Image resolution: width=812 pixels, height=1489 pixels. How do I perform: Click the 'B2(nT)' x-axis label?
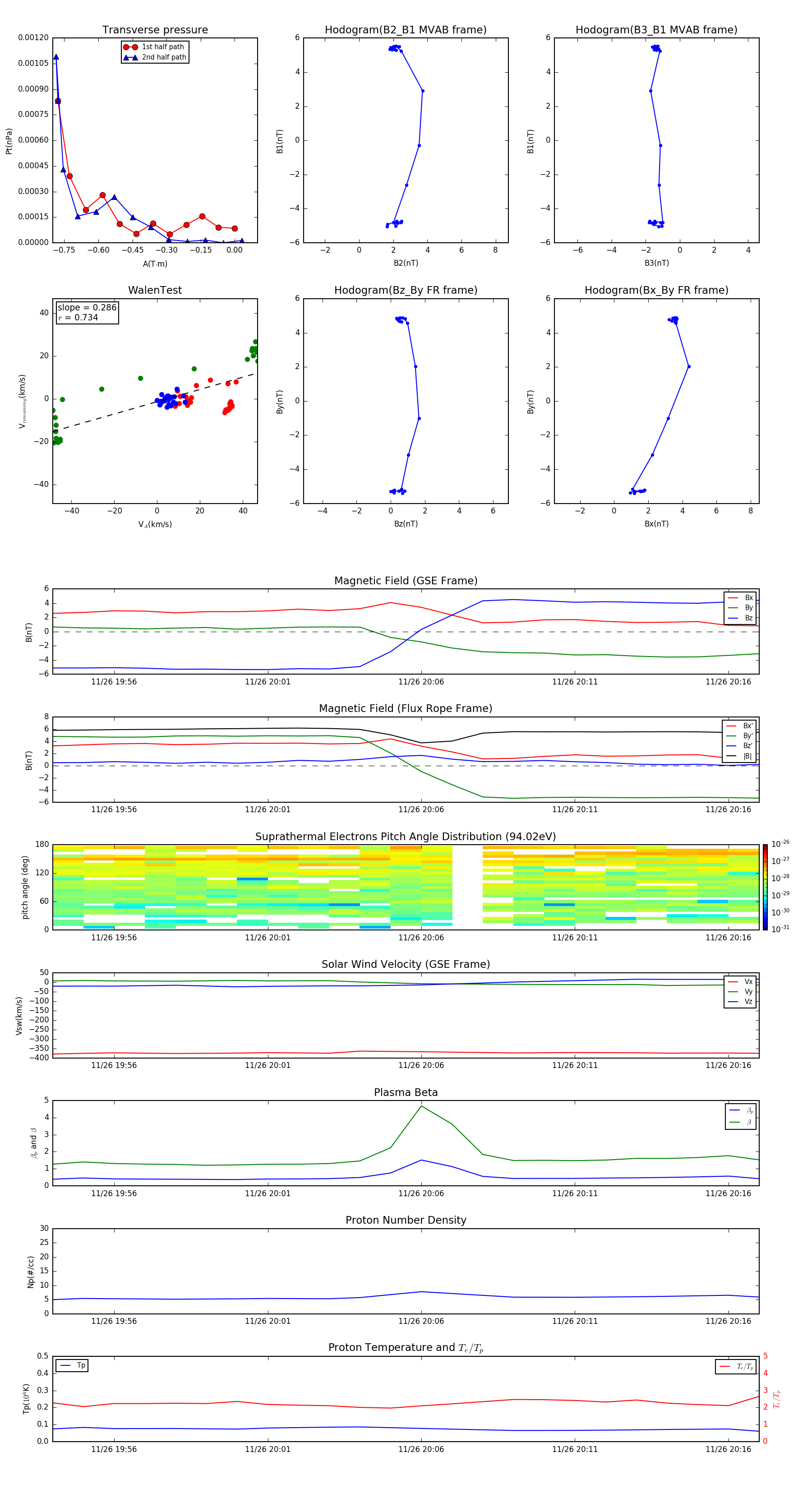coord(406,263)
